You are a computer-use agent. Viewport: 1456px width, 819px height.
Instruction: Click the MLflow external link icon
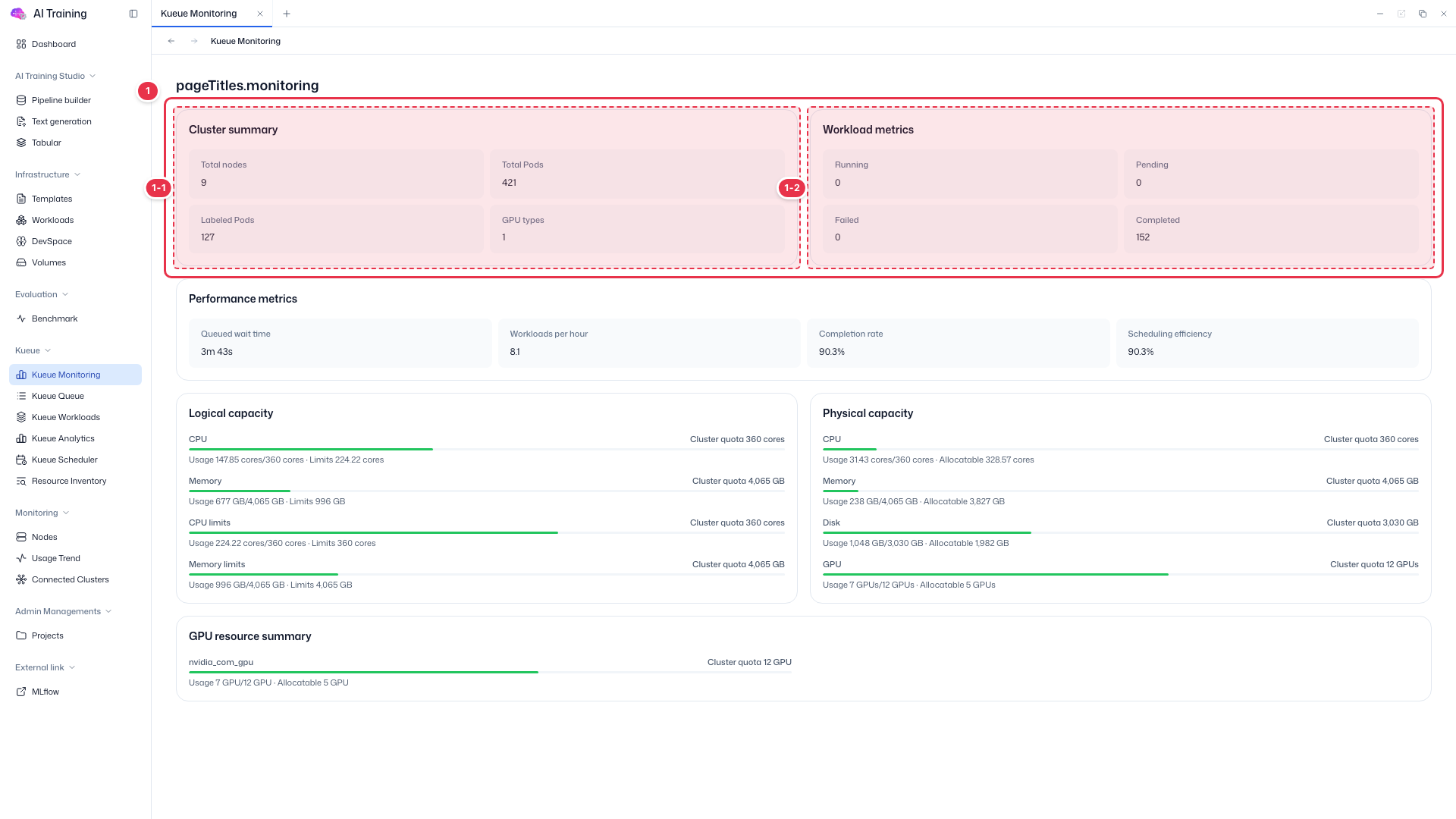click(21, 692)
